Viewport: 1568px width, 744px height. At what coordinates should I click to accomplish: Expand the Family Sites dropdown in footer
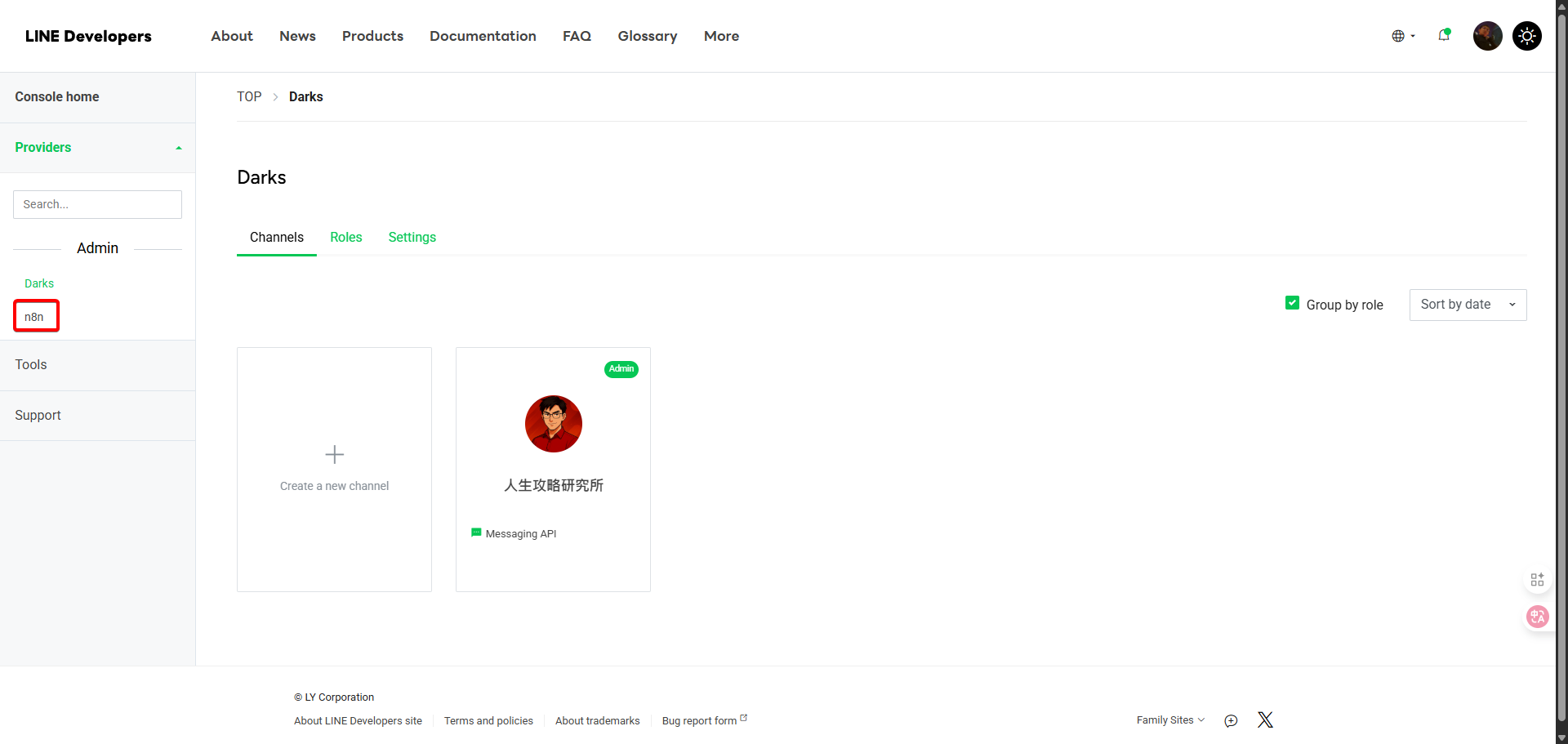click(x=1170, y=719)
